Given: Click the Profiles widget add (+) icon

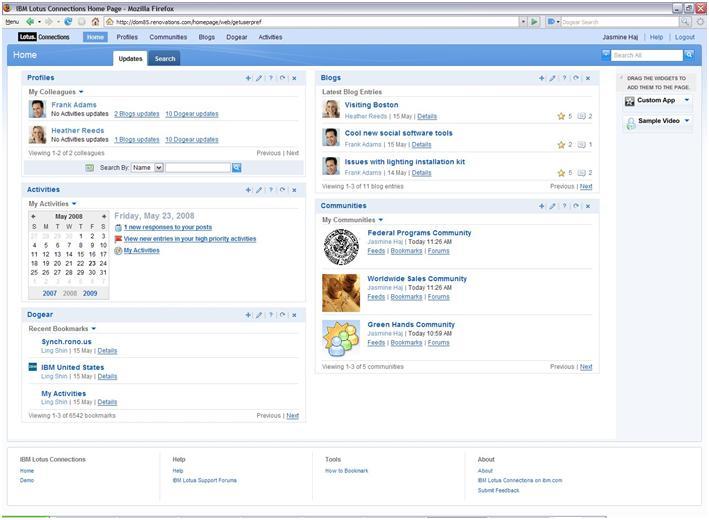Looking at the screenshot, I should tap(248, 78).
